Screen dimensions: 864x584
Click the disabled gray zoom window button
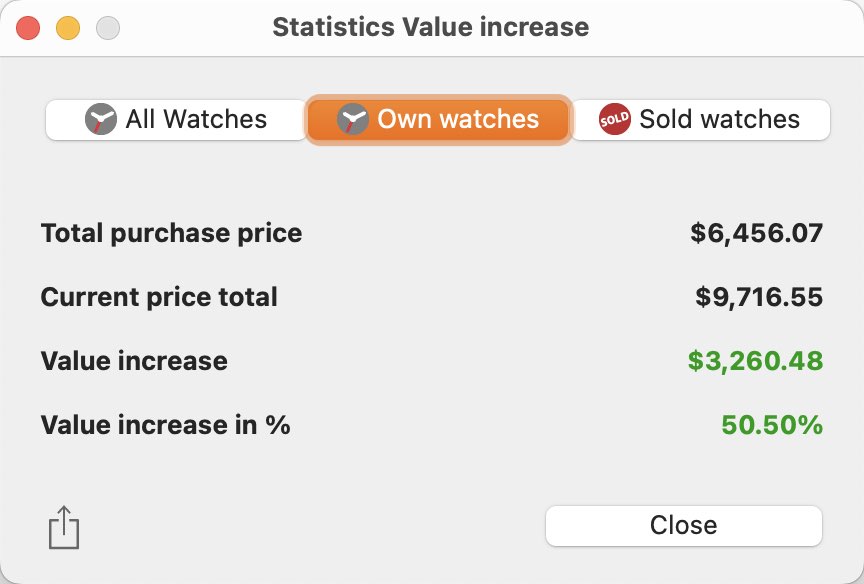108,28
